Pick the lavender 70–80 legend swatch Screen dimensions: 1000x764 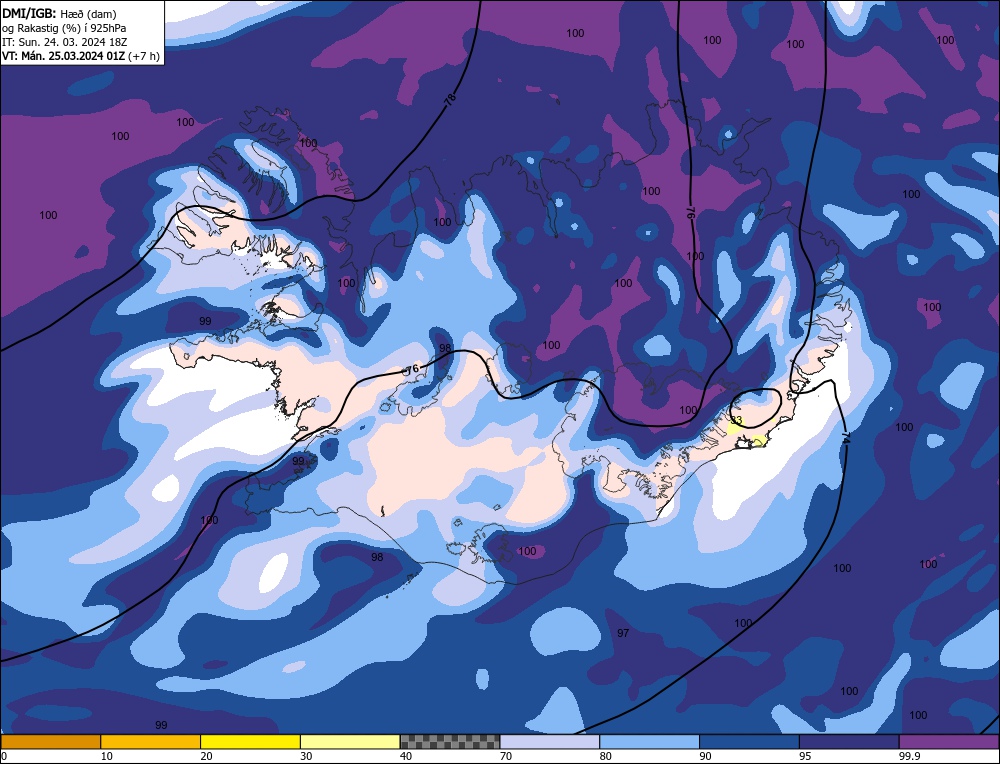[550, 741]
